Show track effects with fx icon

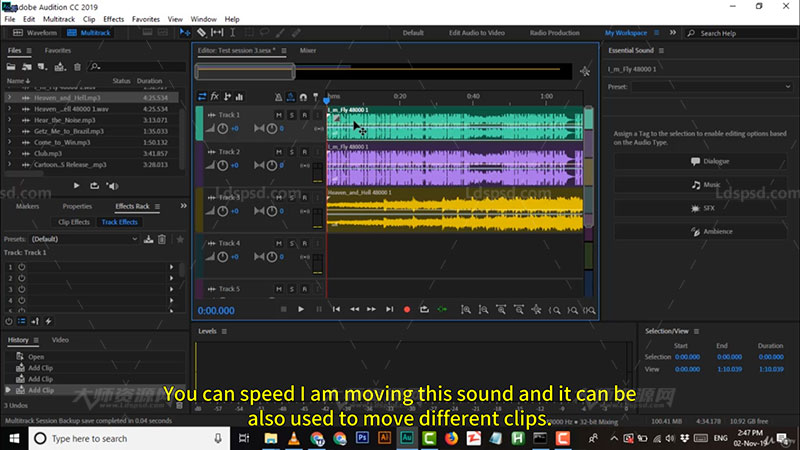pyautogui.click(x=215, y=96)
